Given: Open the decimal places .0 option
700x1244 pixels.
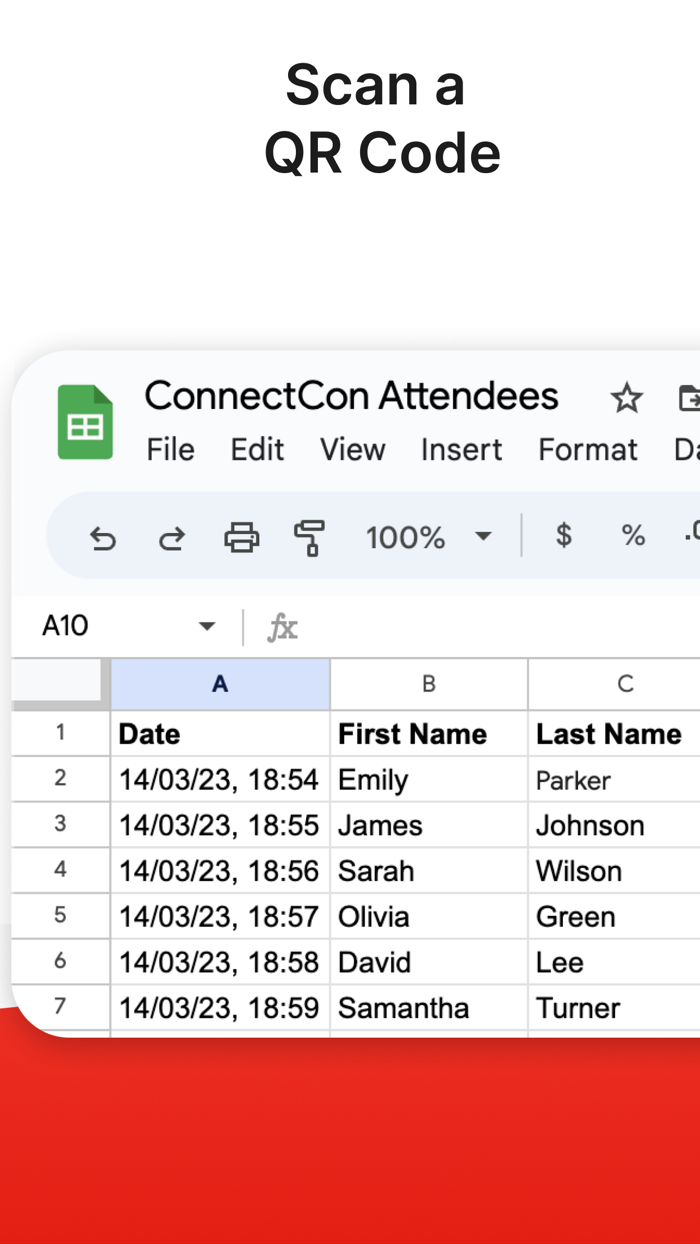Looking at the screenshot, I should pyautogui.click(x=690, y=537).
